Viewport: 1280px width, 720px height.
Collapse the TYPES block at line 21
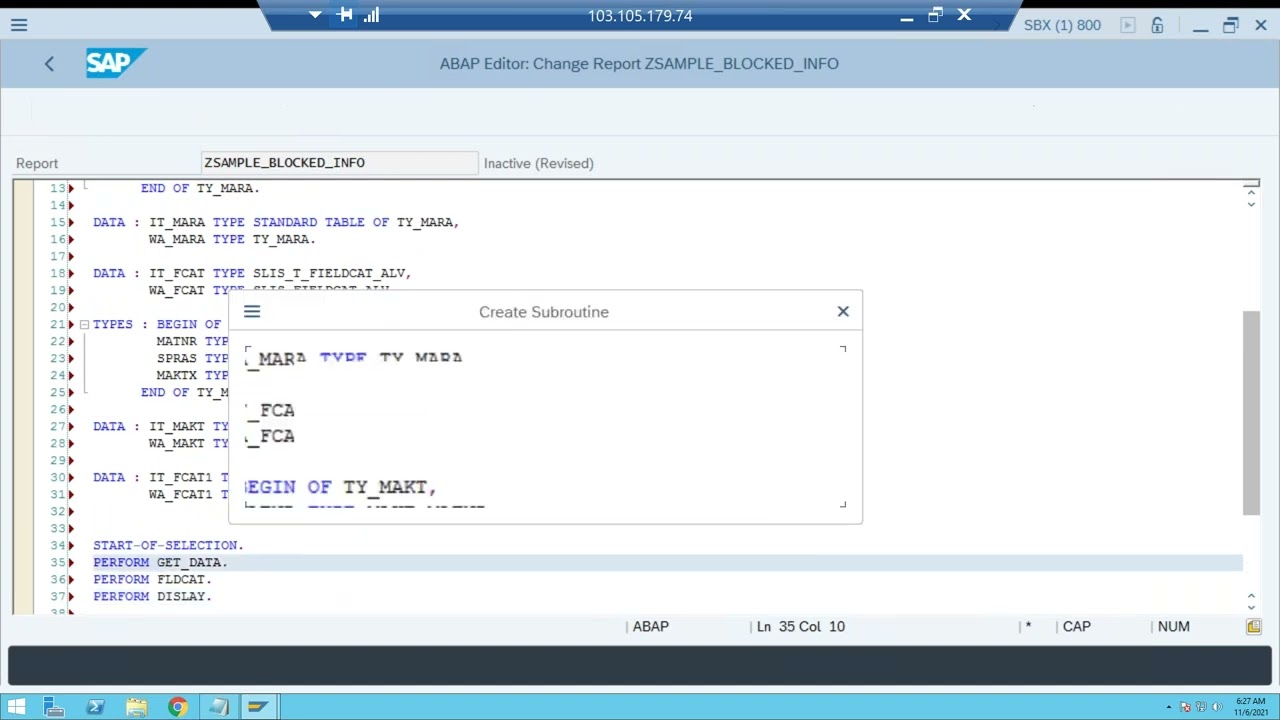pyautogui.click(x=84, y=324)
